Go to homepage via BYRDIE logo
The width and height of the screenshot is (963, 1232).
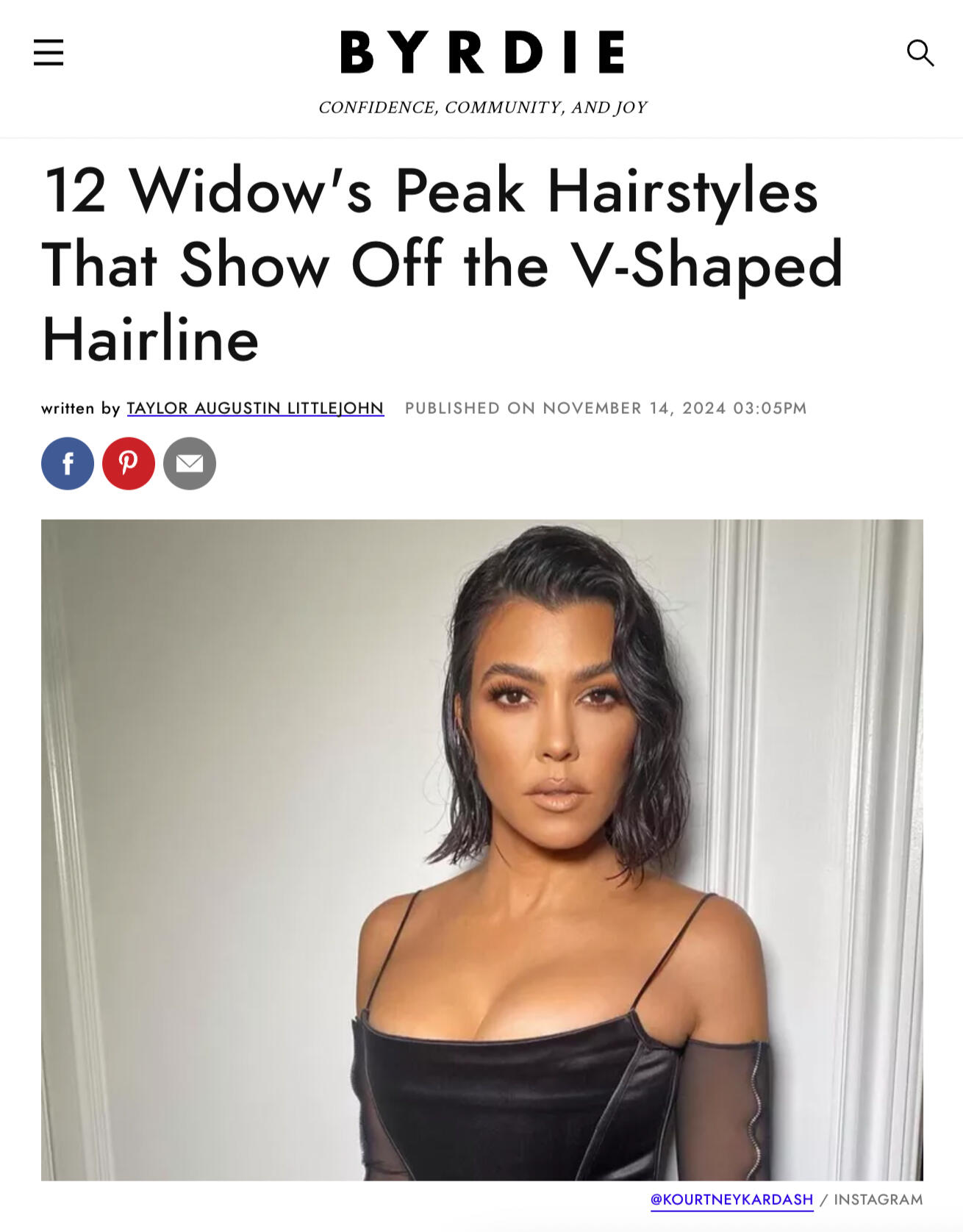point(482,52)
